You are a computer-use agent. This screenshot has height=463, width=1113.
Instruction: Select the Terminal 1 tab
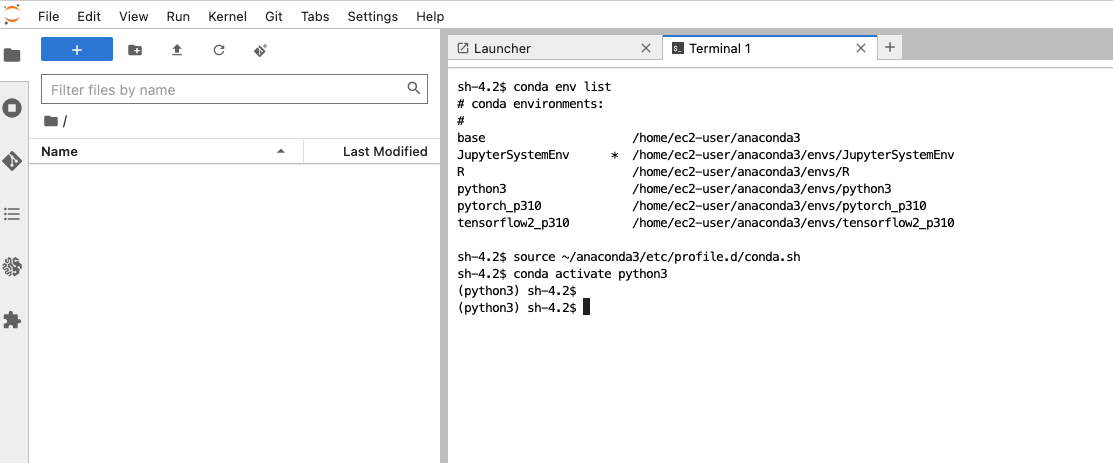pyautogui.click(x=769, y=48)
